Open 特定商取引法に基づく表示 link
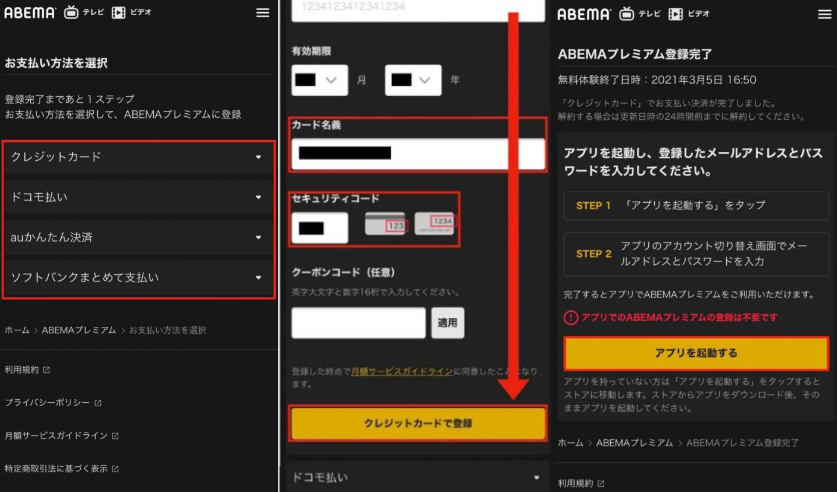Viewport: 837px width, 492px height. coord(61,469)
